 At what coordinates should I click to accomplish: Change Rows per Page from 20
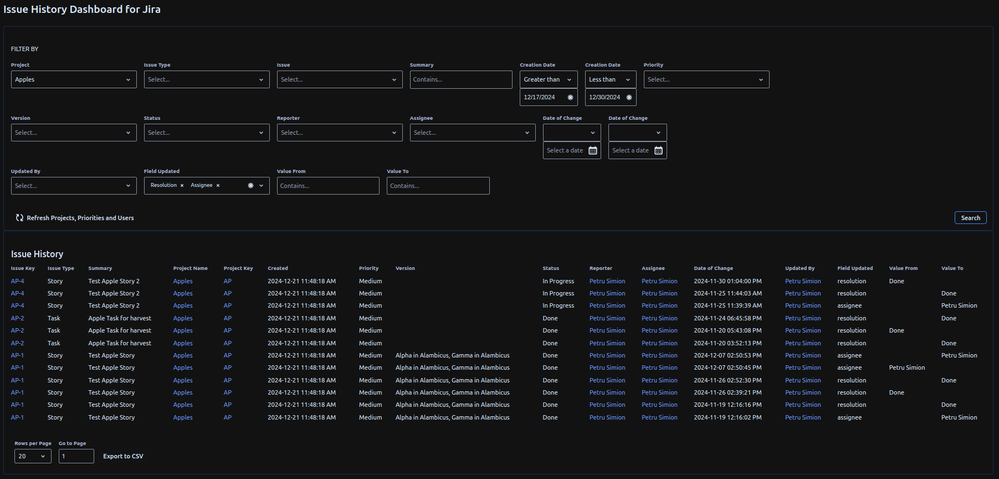pyautogui.click(x=33, y=456)
